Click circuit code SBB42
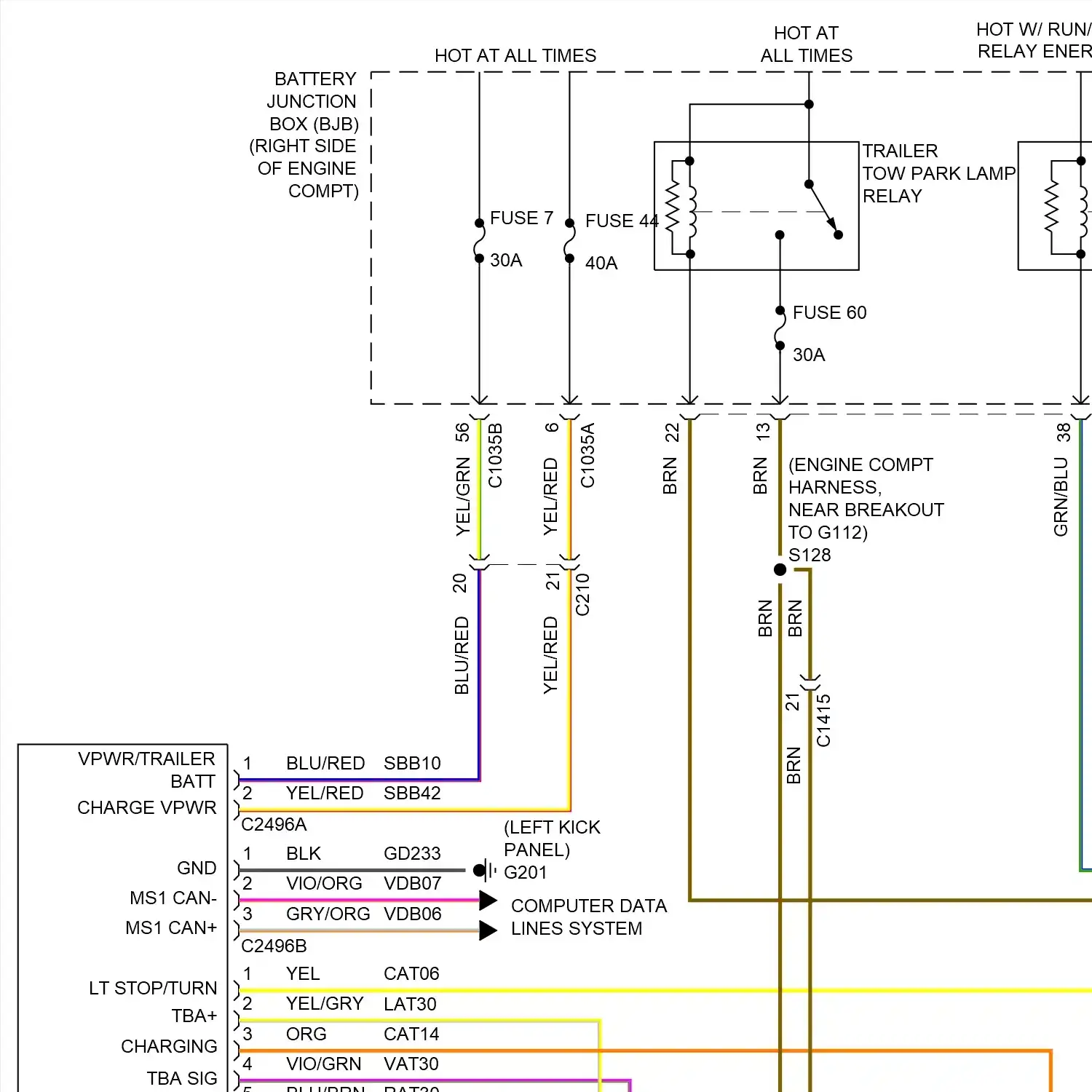 (x=412, y=793)
